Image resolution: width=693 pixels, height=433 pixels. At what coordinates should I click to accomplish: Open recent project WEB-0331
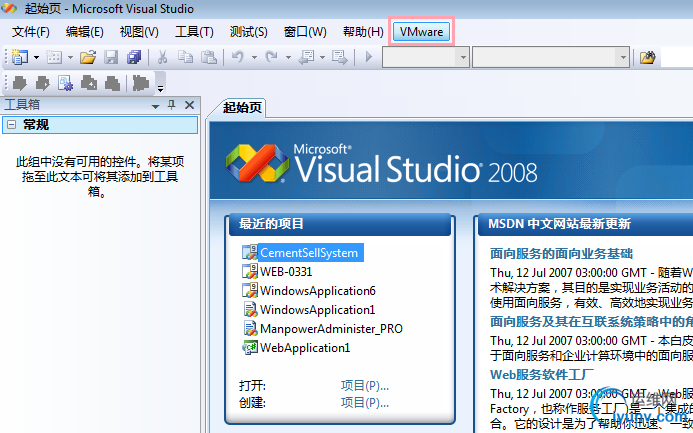pyautogui.click(x=286, y=272)
